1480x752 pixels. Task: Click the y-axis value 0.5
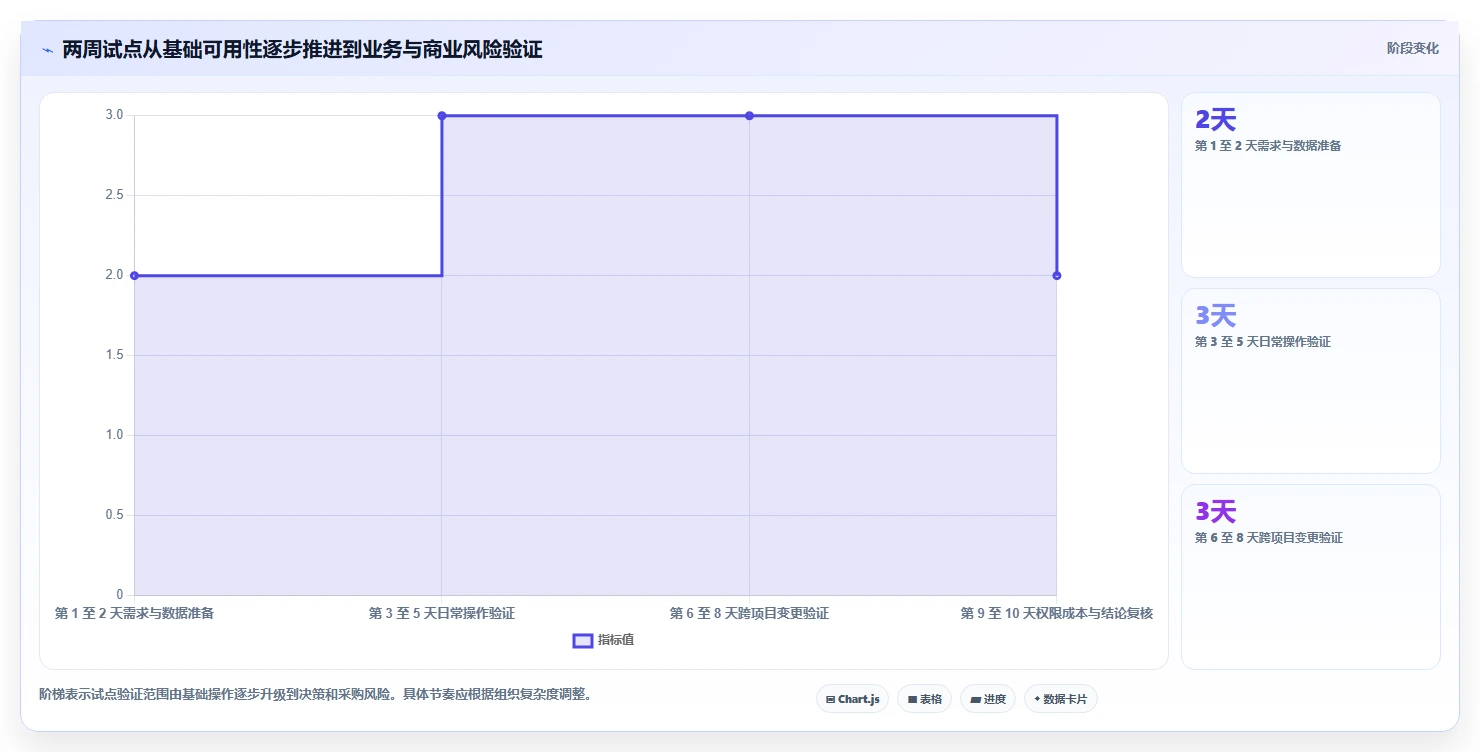point(114,515)
